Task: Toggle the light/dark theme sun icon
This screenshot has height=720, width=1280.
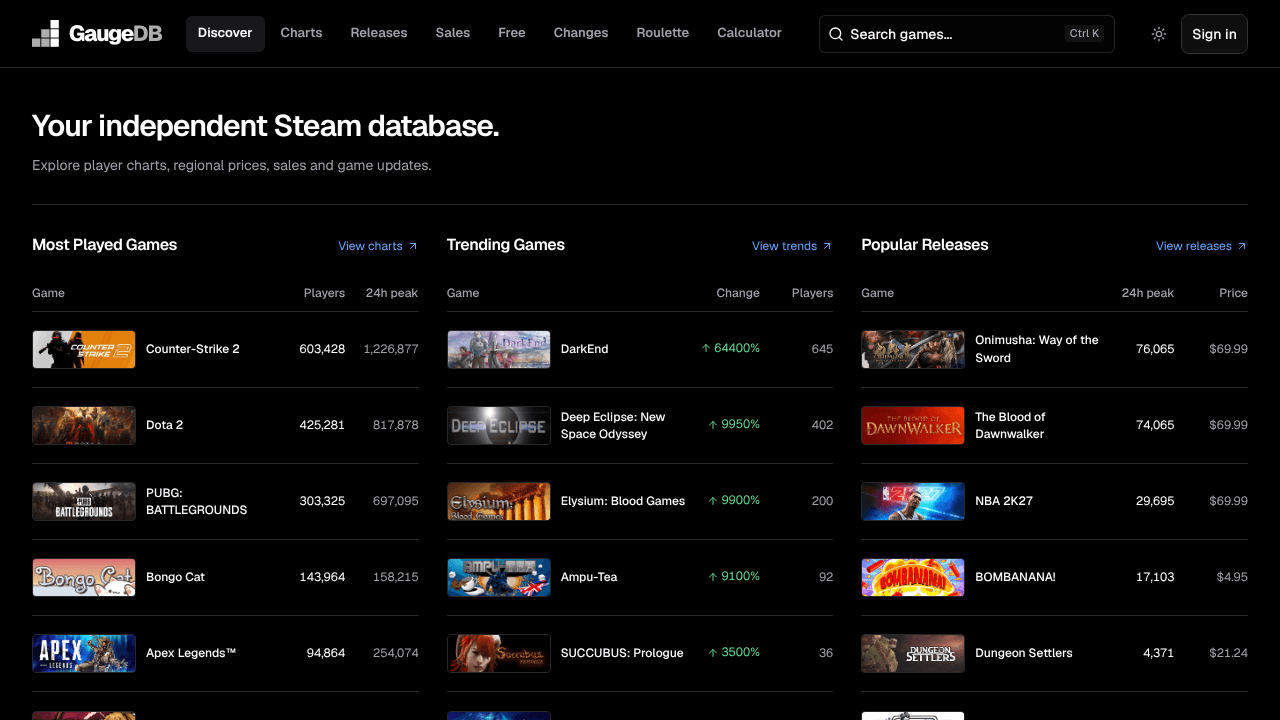Action: coord(1159,34)
